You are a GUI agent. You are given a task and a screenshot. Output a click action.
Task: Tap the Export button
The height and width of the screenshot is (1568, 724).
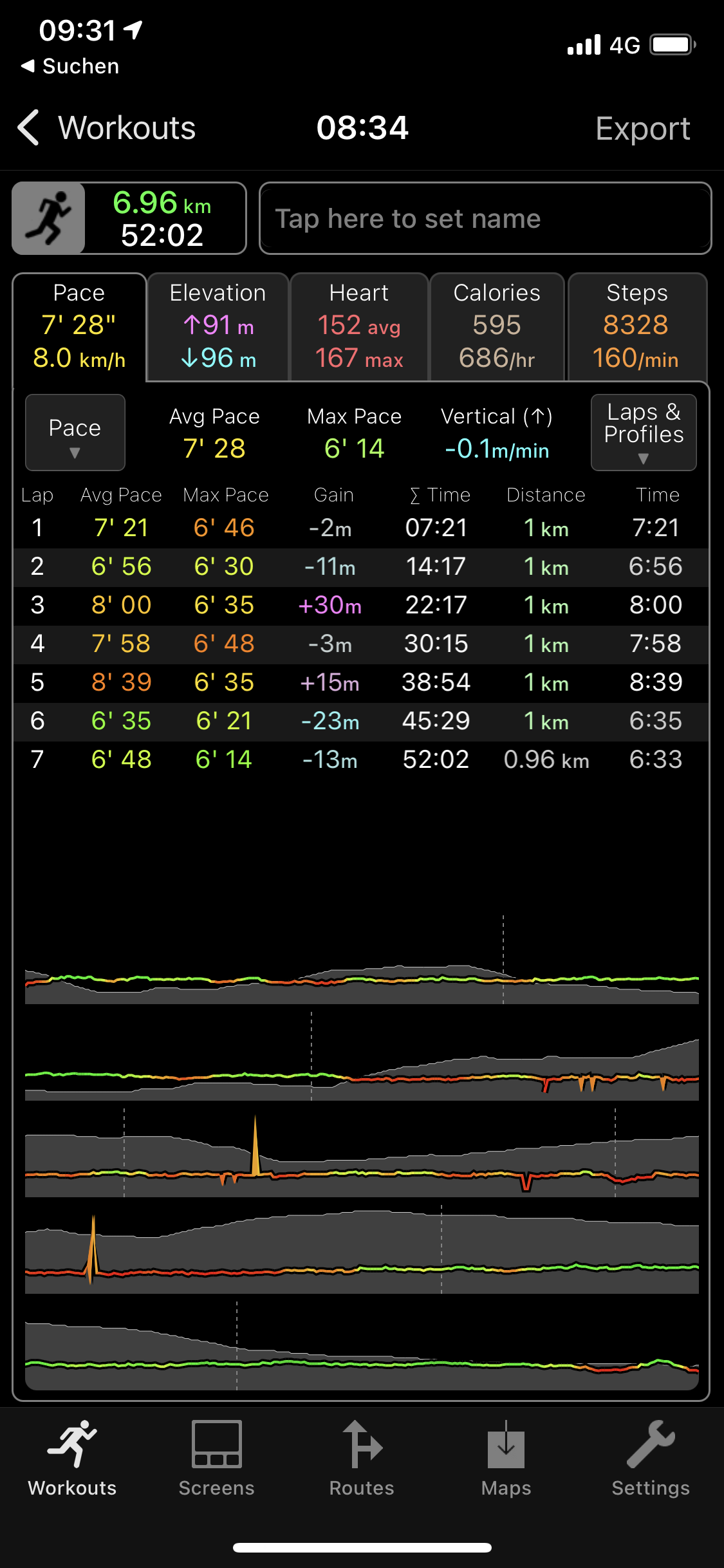(642, 128)
